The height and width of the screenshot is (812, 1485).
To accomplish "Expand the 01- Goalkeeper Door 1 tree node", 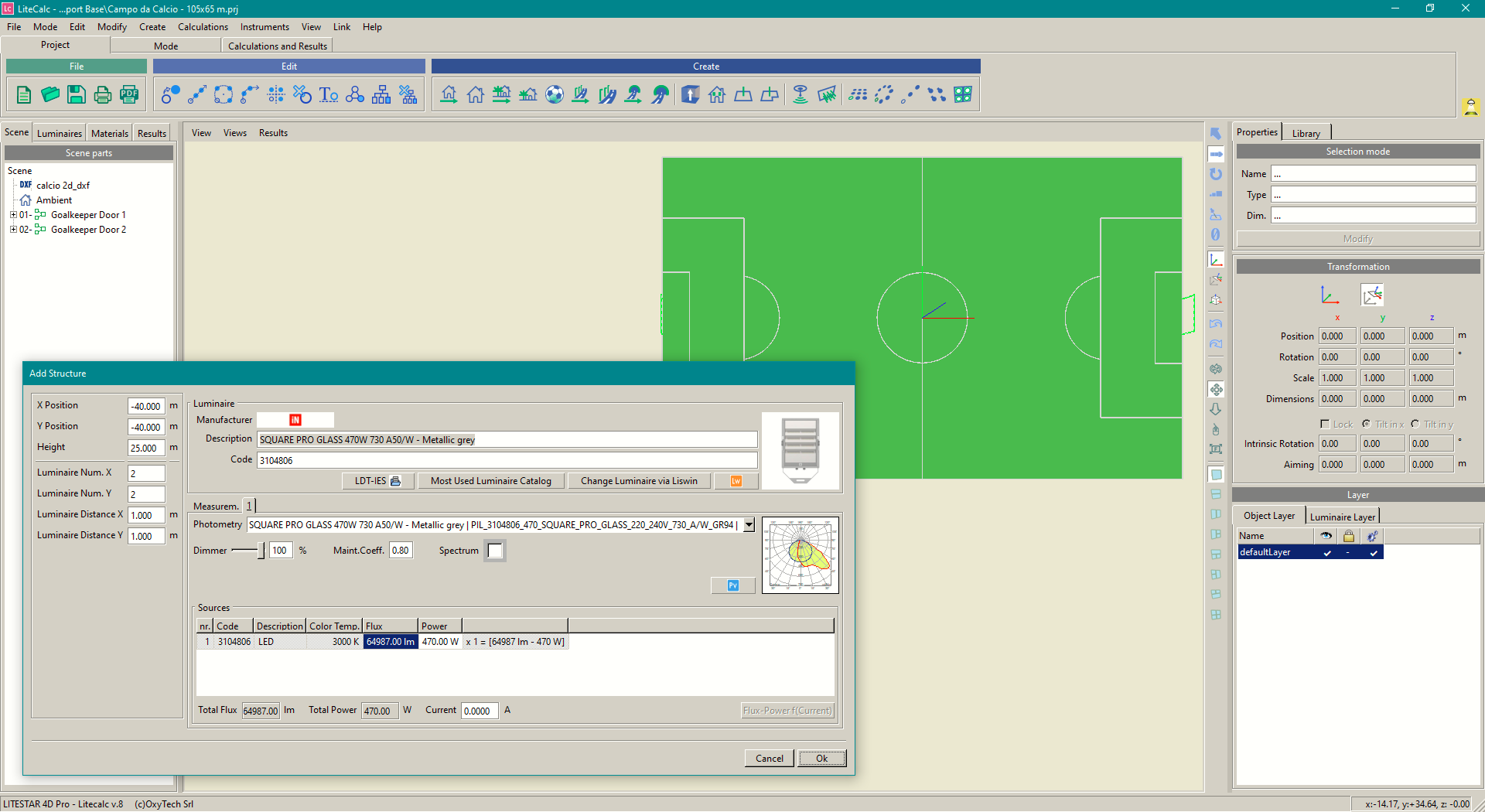I will (13, 215).
